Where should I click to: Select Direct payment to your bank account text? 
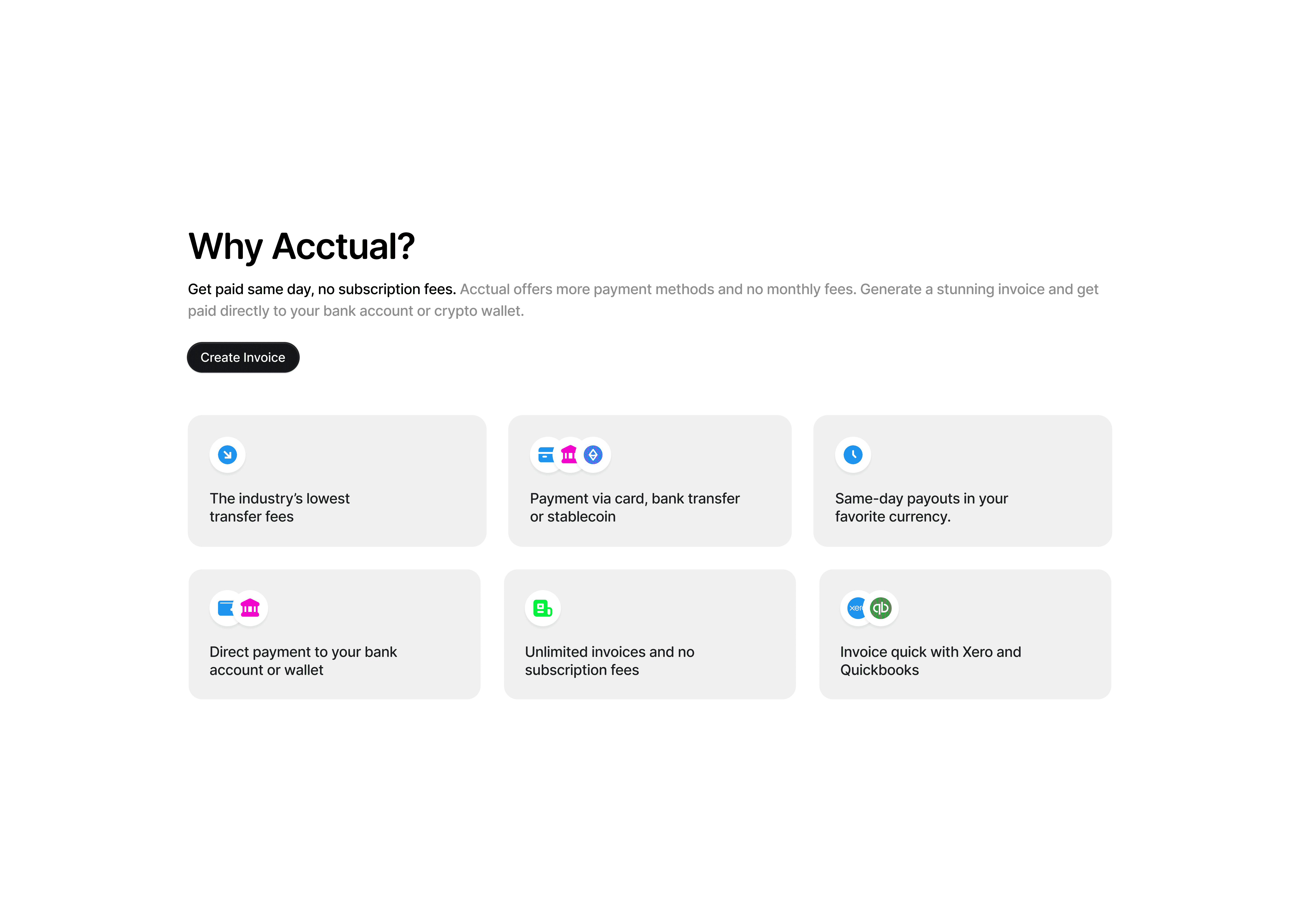pyautogui.click(x=303, y=661)
